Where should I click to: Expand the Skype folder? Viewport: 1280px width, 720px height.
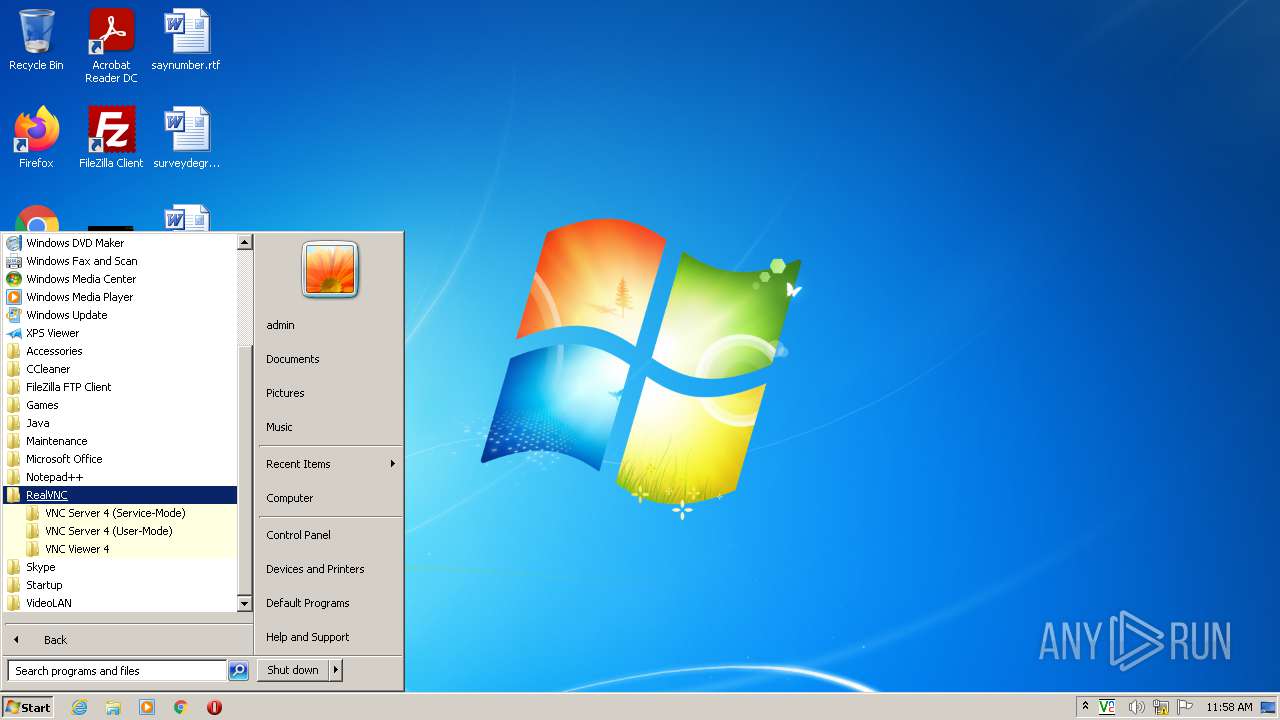pos(120,567)
